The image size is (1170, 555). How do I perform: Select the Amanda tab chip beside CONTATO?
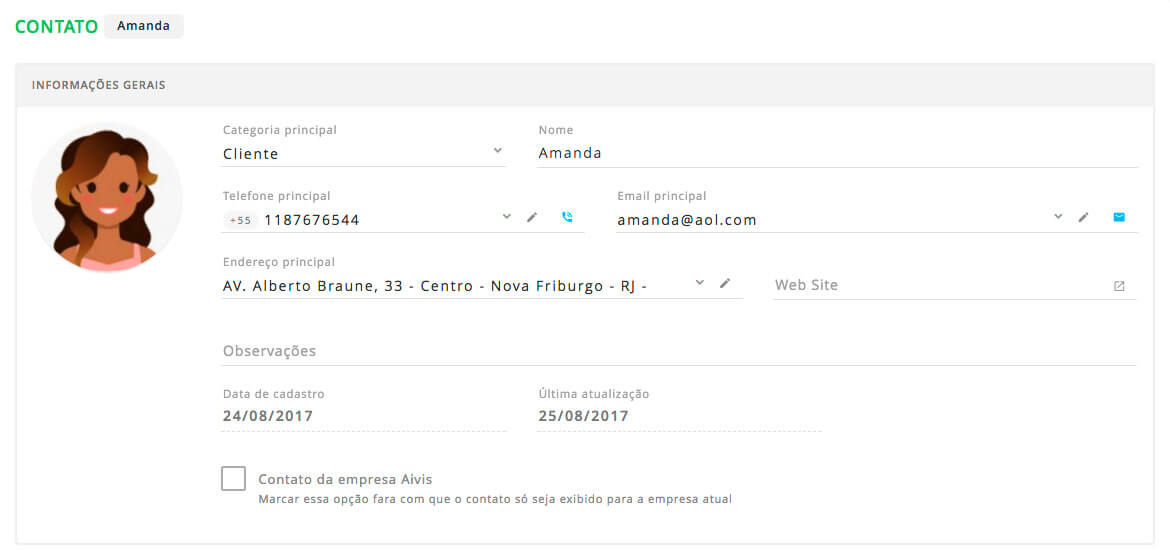click(x=143, y=26)
